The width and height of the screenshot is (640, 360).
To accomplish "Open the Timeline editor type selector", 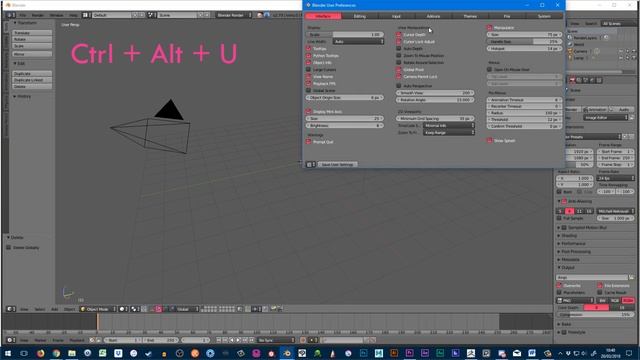I will tap(11, 340).
